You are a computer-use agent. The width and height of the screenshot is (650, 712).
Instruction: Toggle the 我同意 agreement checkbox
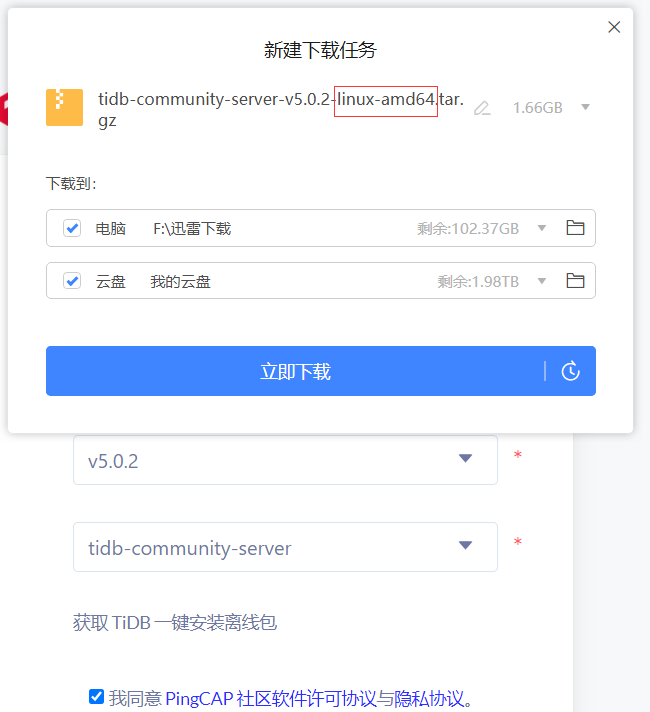(96, 697)
